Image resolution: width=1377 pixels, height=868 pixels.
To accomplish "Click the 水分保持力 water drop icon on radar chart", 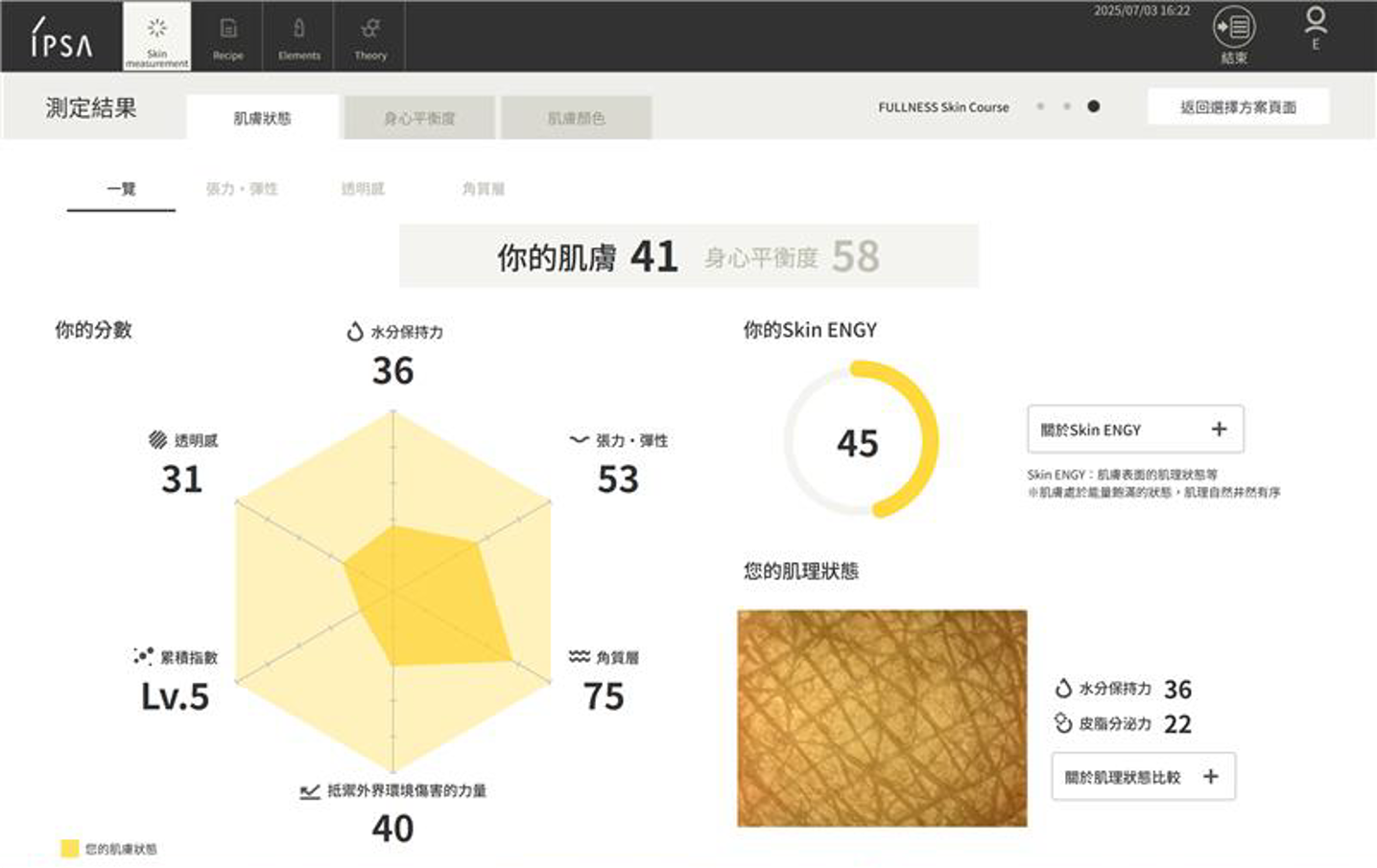I will coord(355,332).
